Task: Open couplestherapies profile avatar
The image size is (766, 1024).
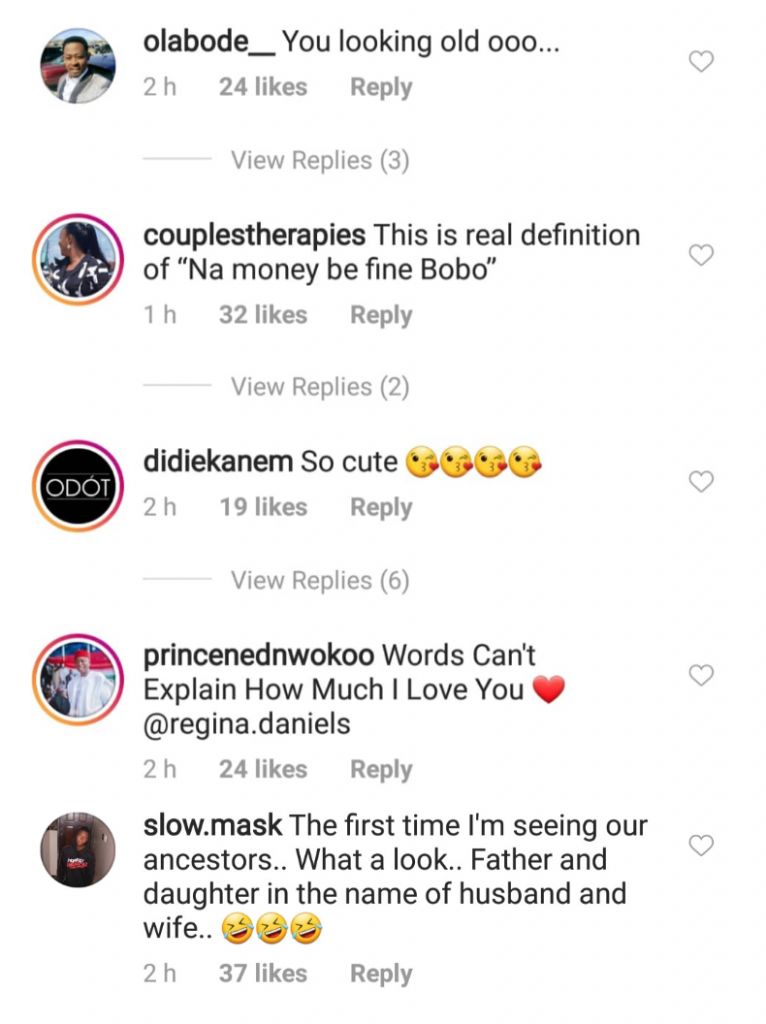Action: tap(78, 258)
